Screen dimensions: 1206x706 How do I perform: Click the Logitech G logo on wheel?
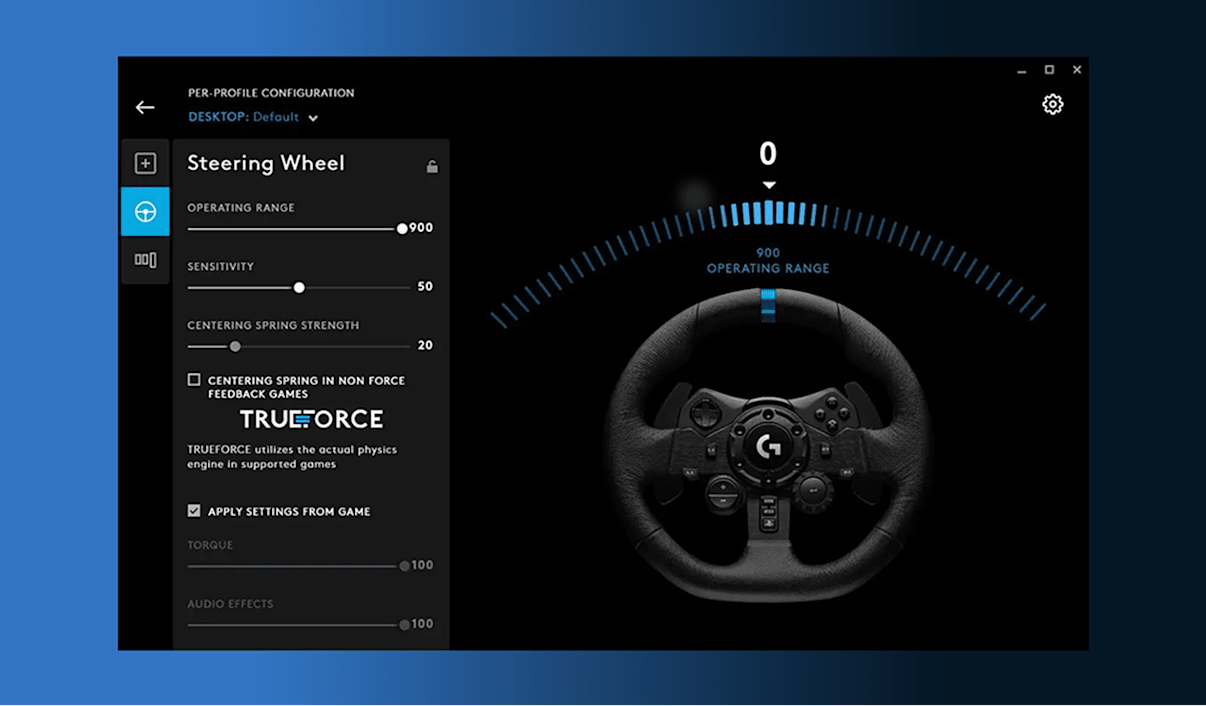click(768, 445)
